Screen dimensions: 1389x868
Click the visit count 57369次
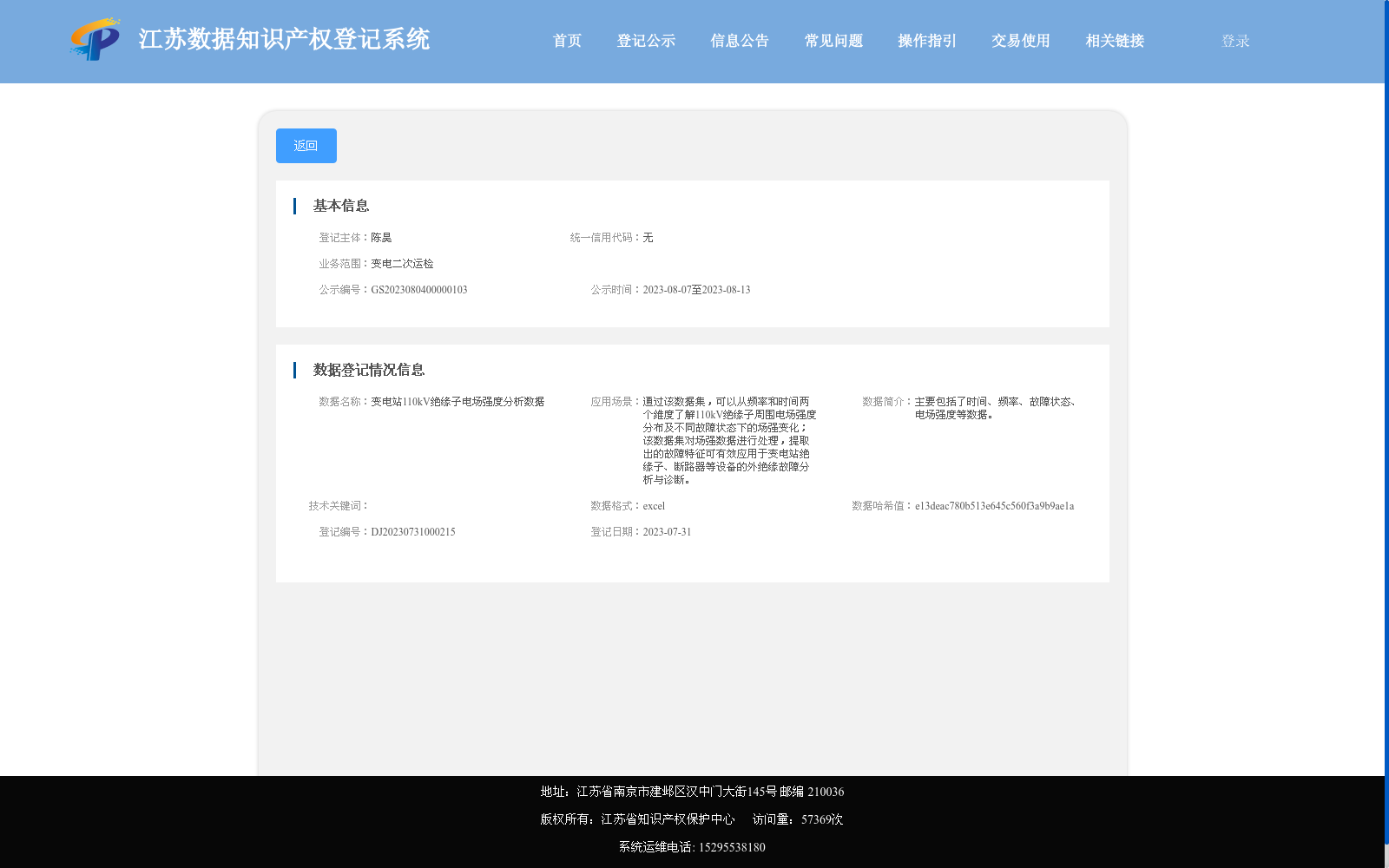pyautogui.click(x=822, y=819)
